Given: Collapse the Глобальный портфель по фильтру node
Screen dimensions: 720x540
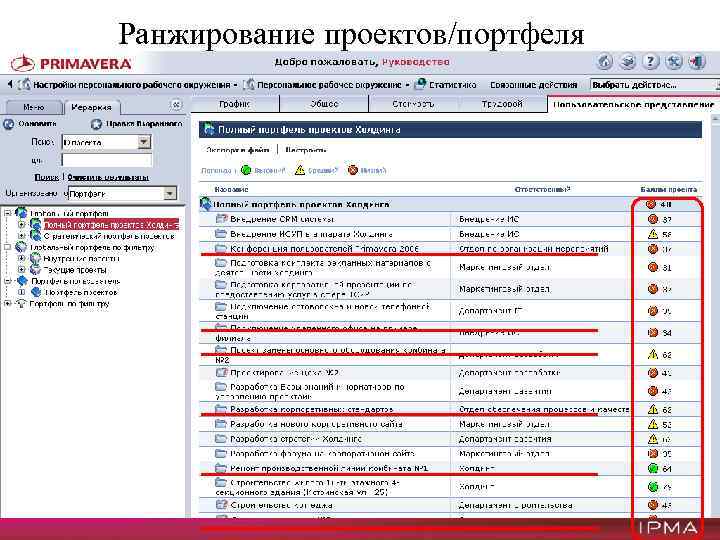Looking at the screenshot, I should point(7,248).
